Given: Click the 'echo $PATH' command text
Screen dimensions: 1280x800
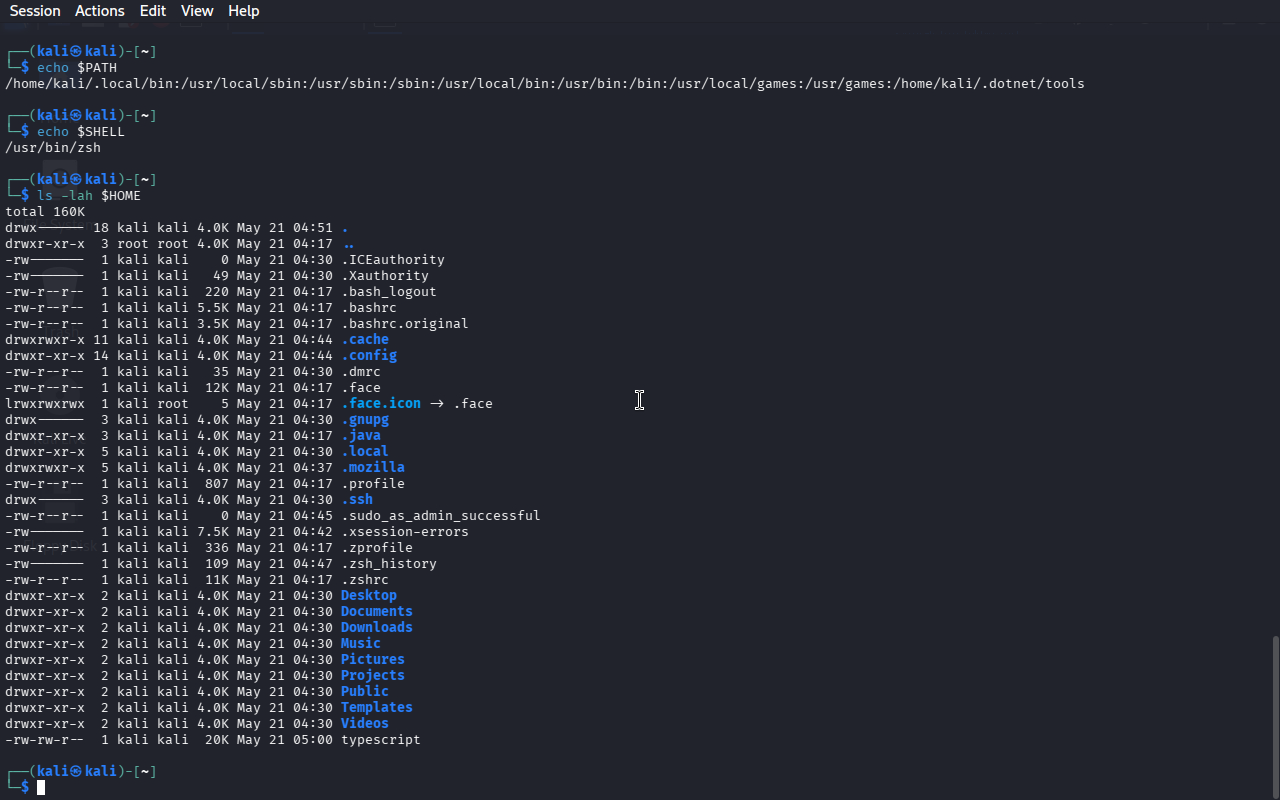Looking at the screenshot, I should [77, 68].
